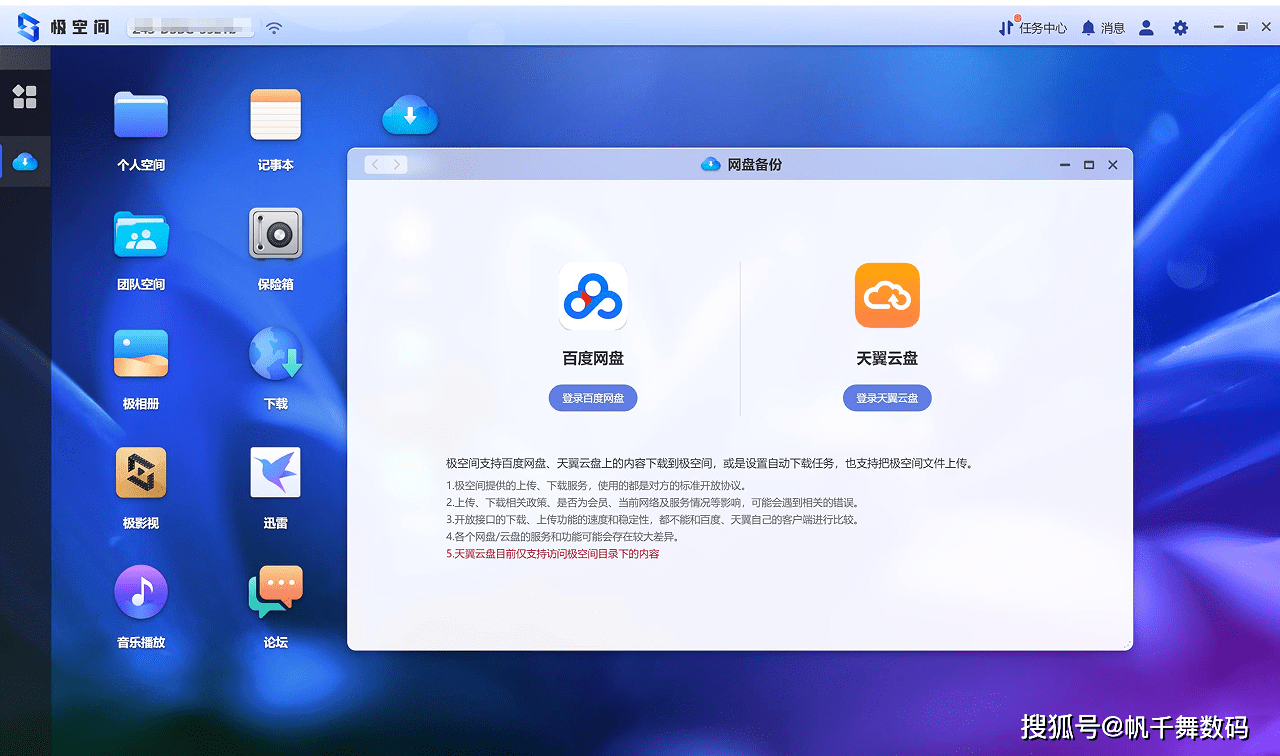Click note 4.各个网盘/云盘的服务
This screenshot has height=756, width=1280.
563,536
